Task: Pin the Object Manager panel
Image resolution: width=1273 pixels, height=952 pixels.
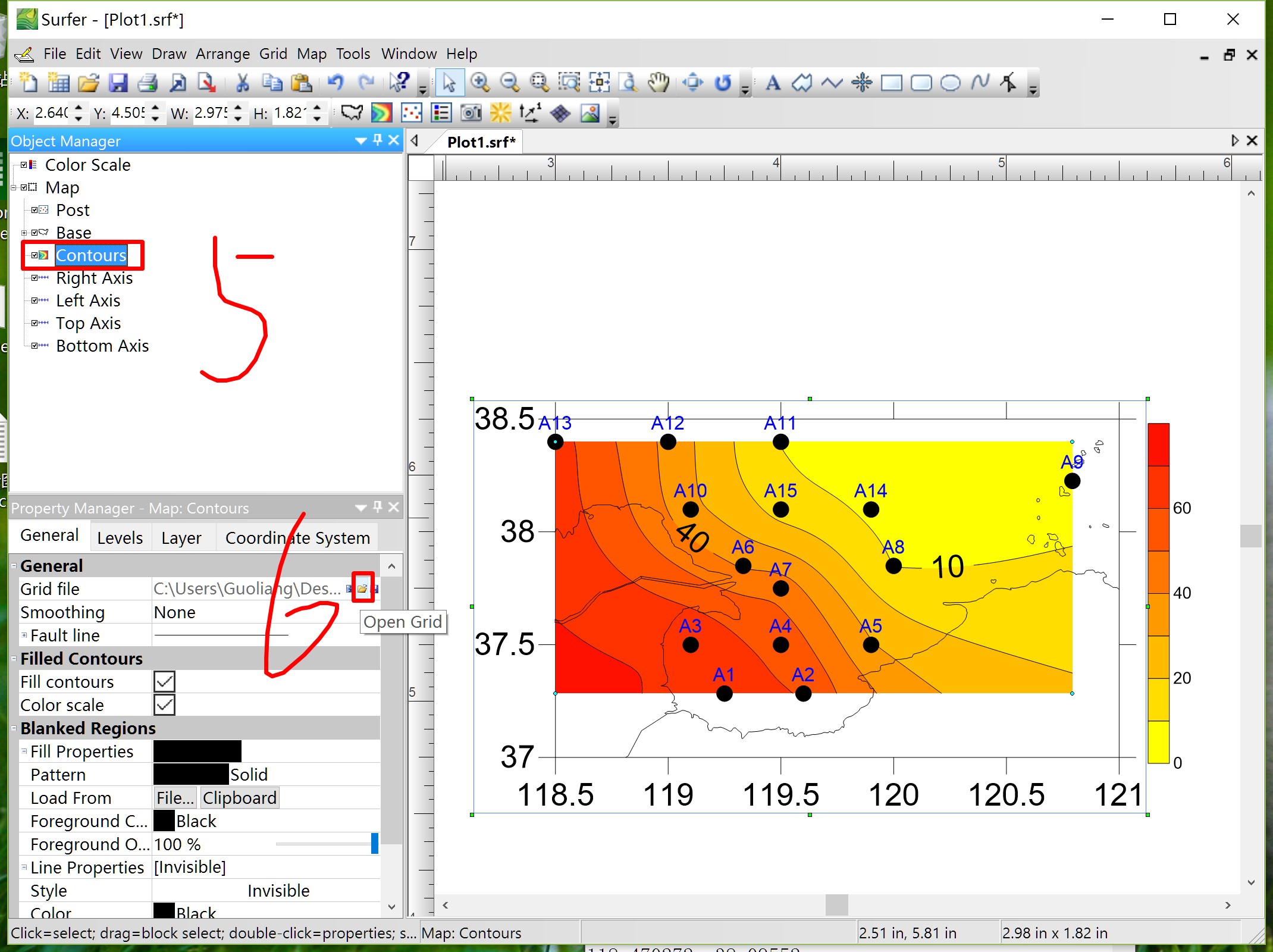Action: point(377,140)
